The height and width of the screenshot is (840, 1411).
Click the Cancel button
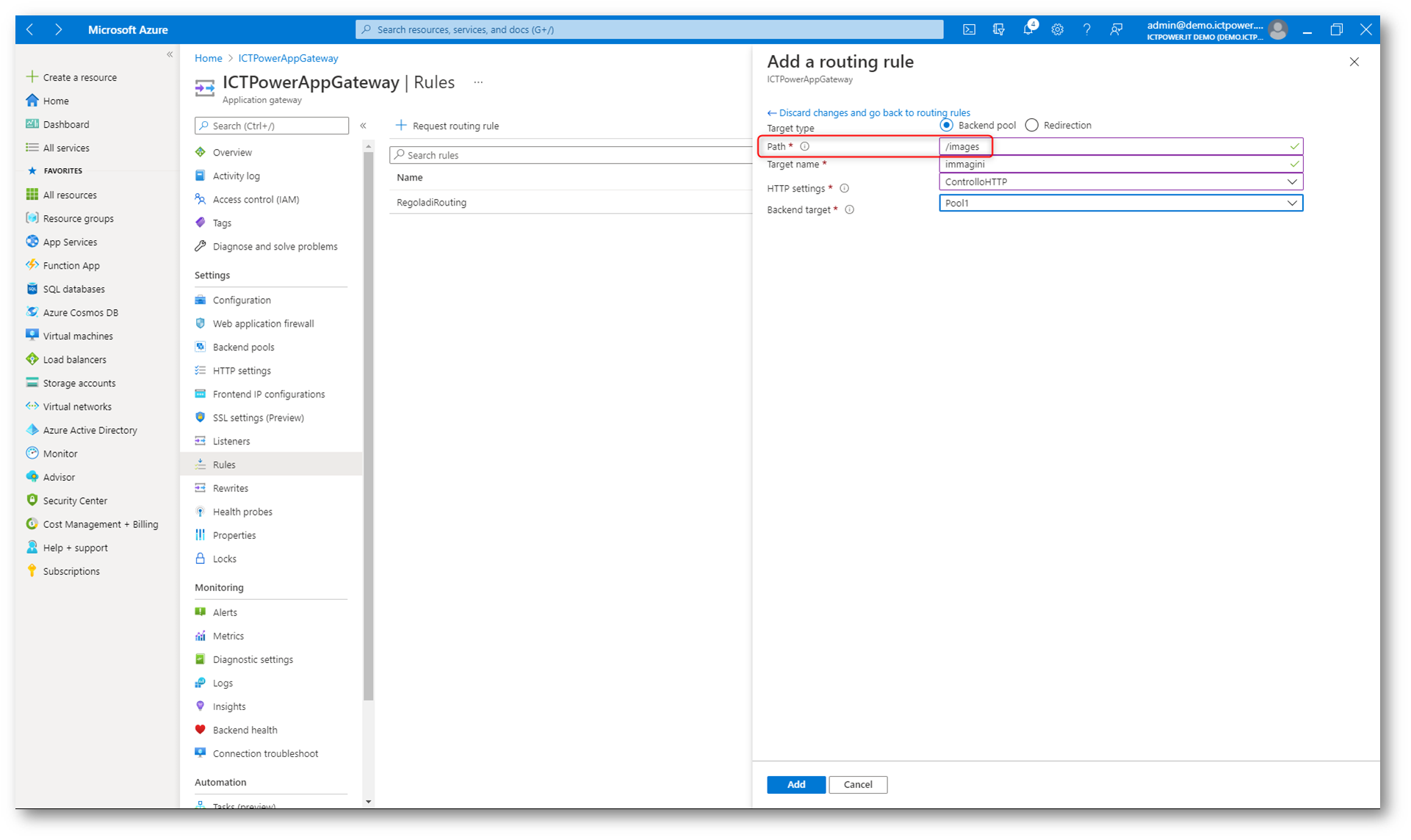click(858, 784)
